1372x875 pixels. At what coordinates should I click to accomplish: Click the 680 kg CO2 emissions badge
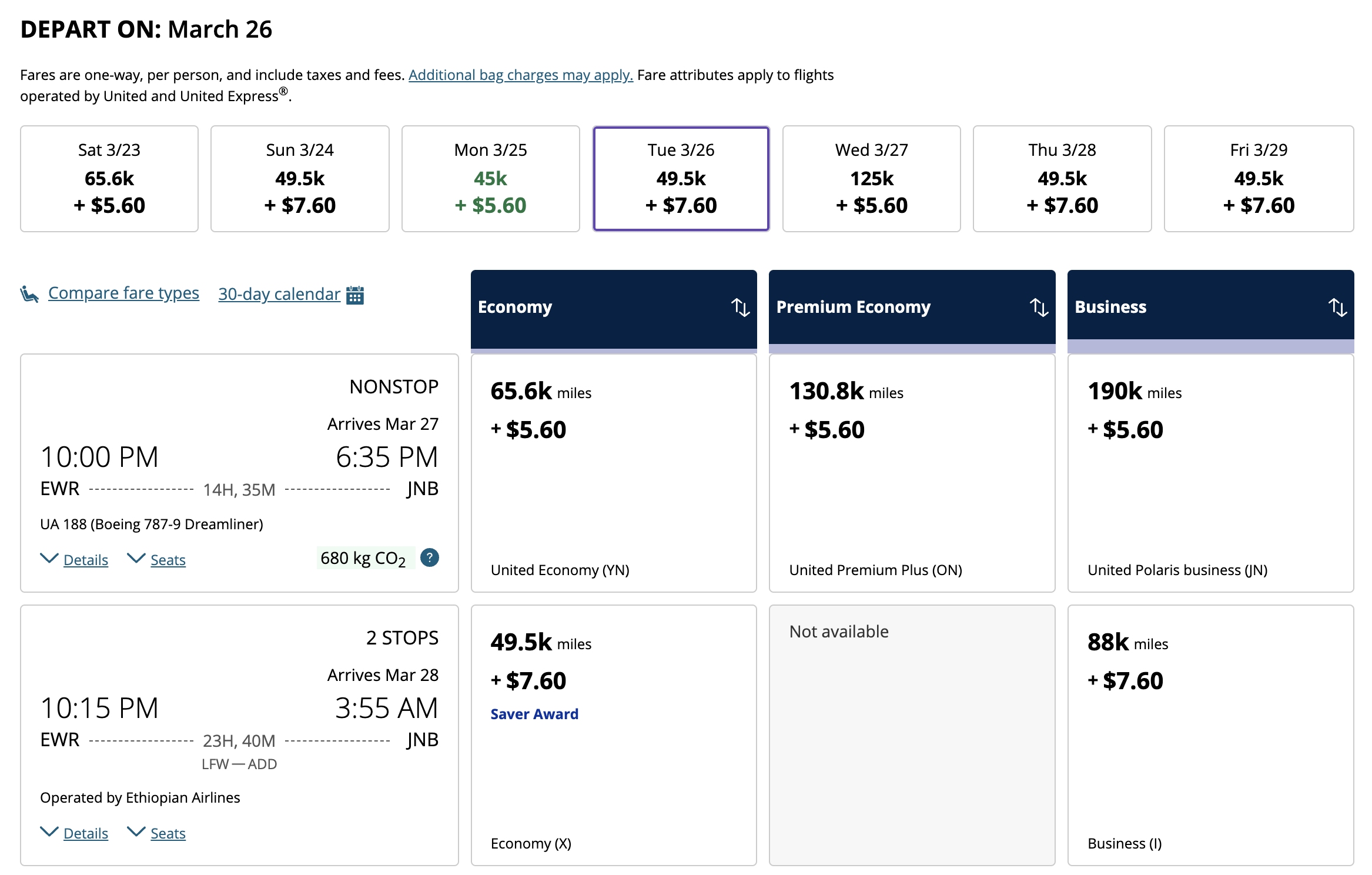(x=365, y=557)
